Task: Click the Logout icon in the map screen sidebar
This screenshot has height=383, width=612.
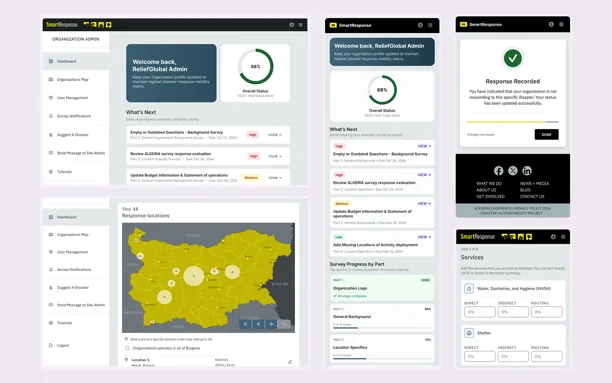Action: pyautogui.click(x=51, y=345)
